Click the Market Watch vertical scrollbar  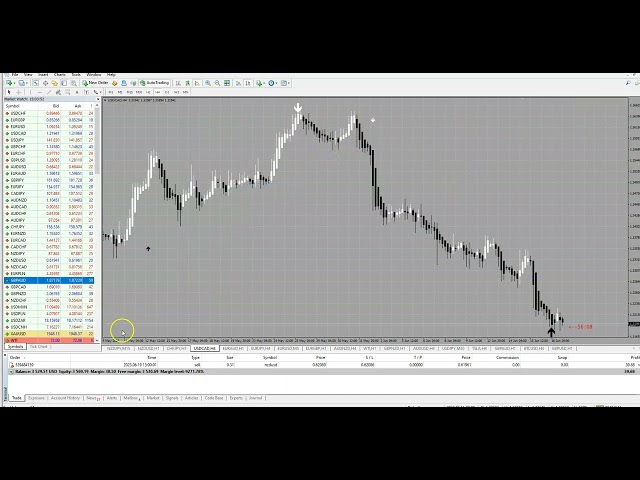(97, 200)
